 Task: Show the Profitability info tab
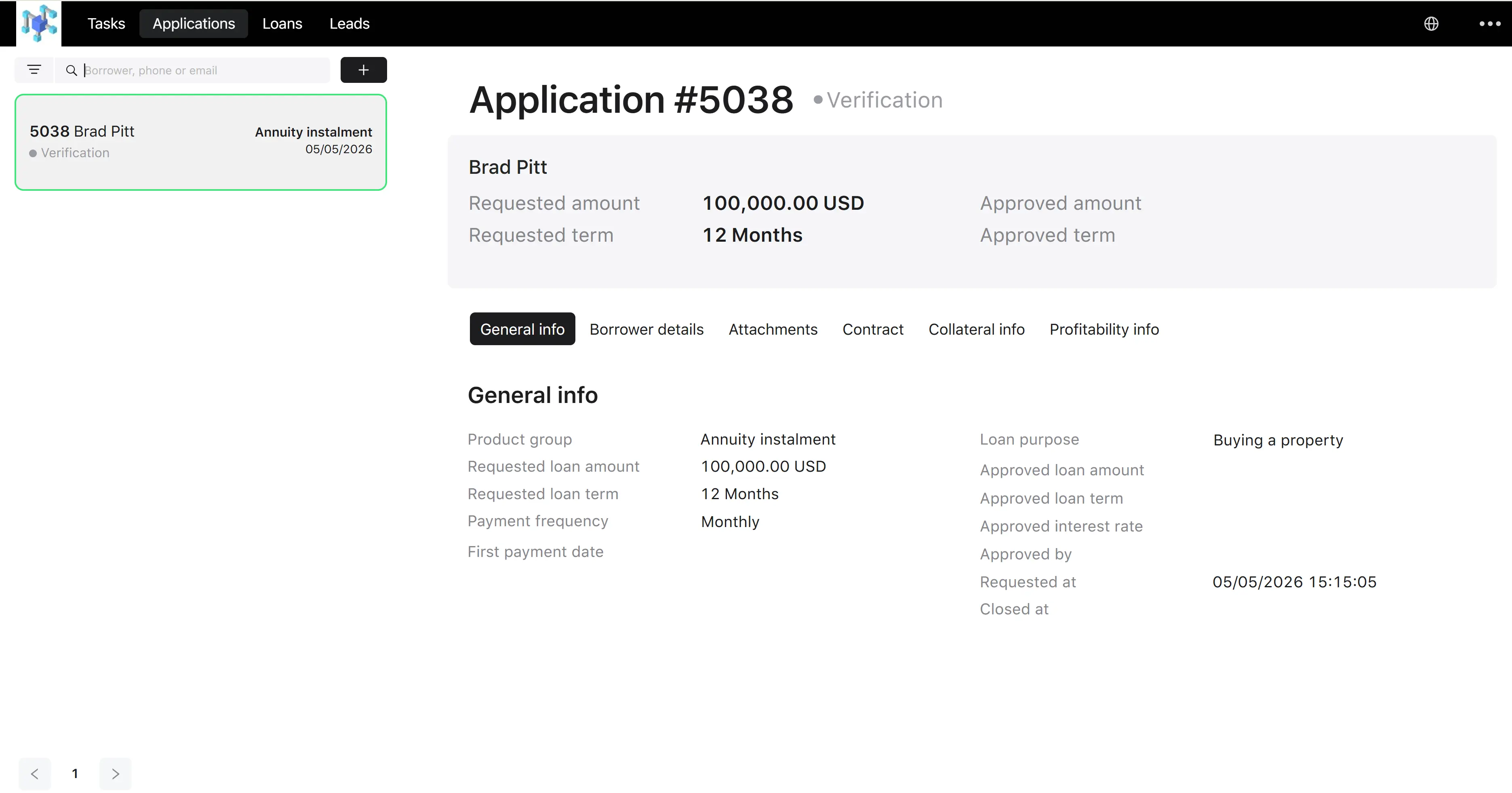[1104, 329]
